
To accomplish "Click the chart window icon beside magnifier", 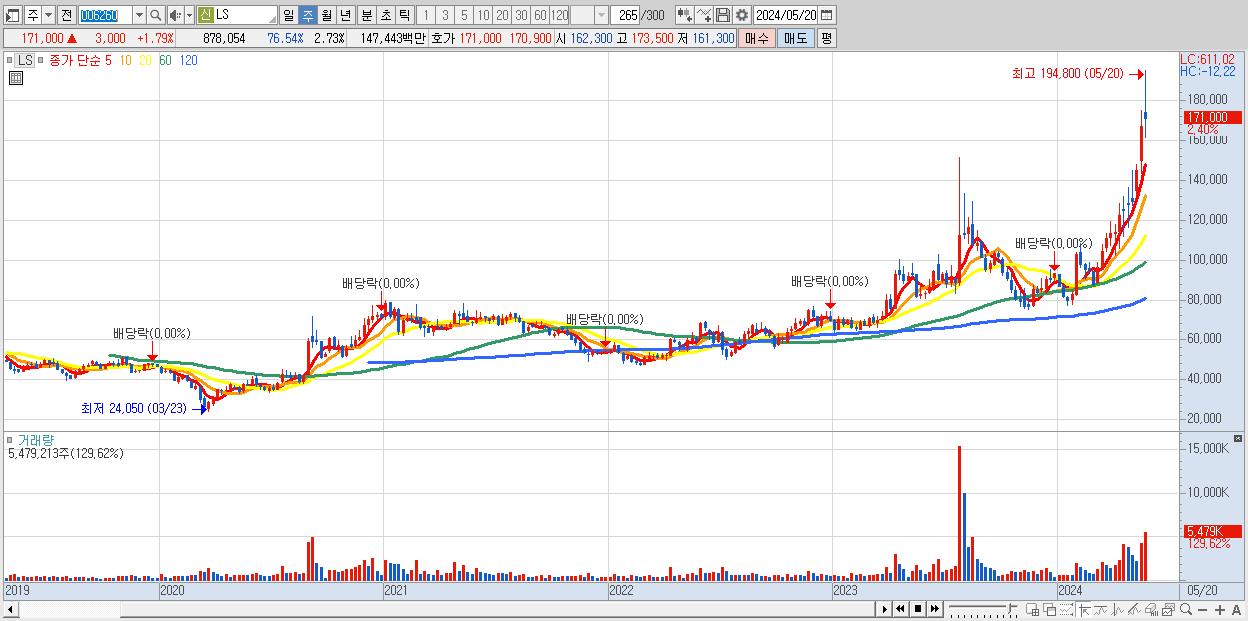I will (x=1168, y=609).
